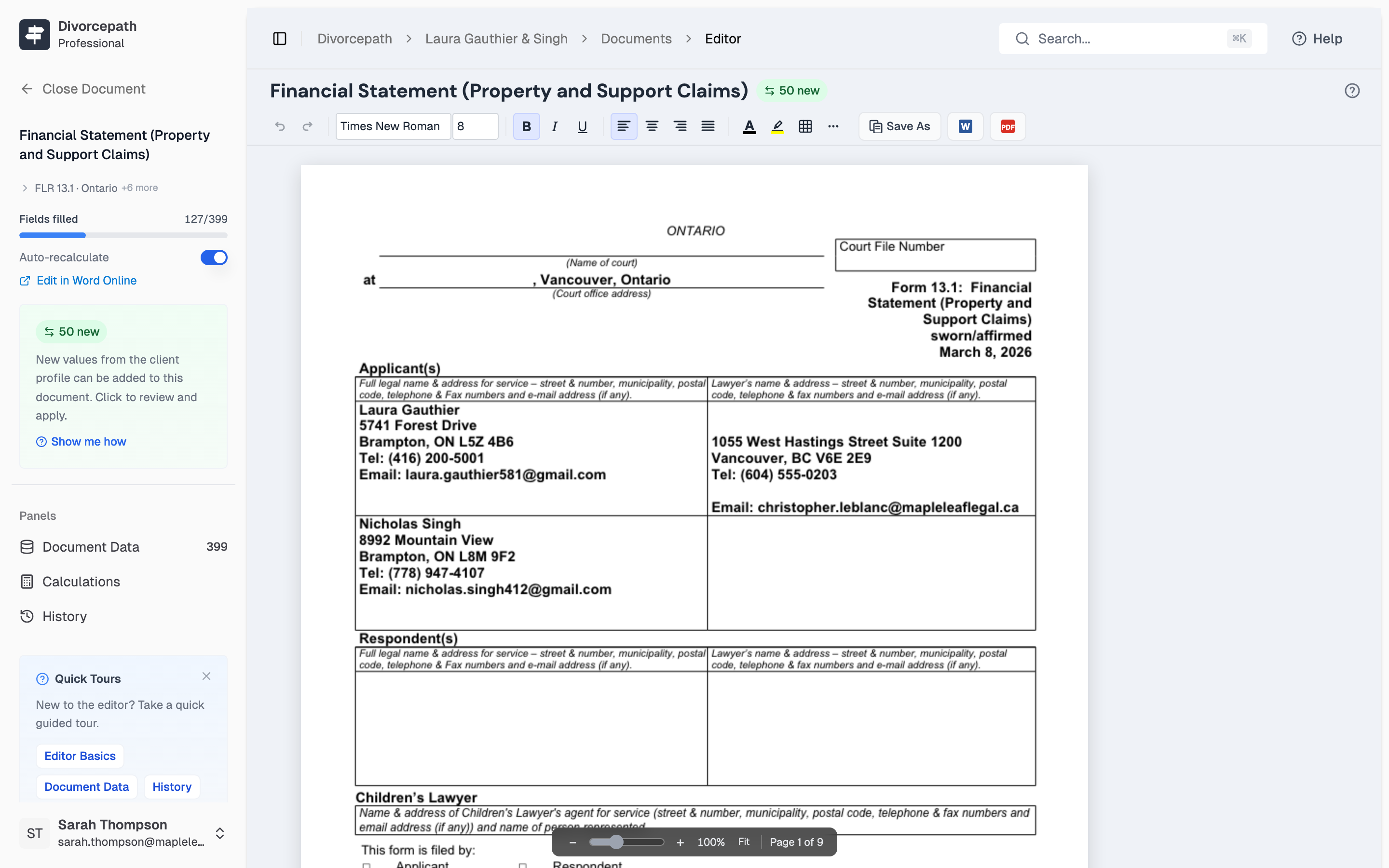Open the highlight color tool

tap(777, 126)
